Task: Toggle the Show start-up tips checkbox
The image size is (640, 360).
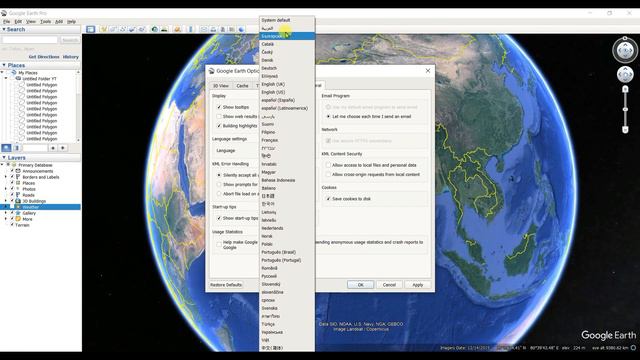Action: coord(219,218)
